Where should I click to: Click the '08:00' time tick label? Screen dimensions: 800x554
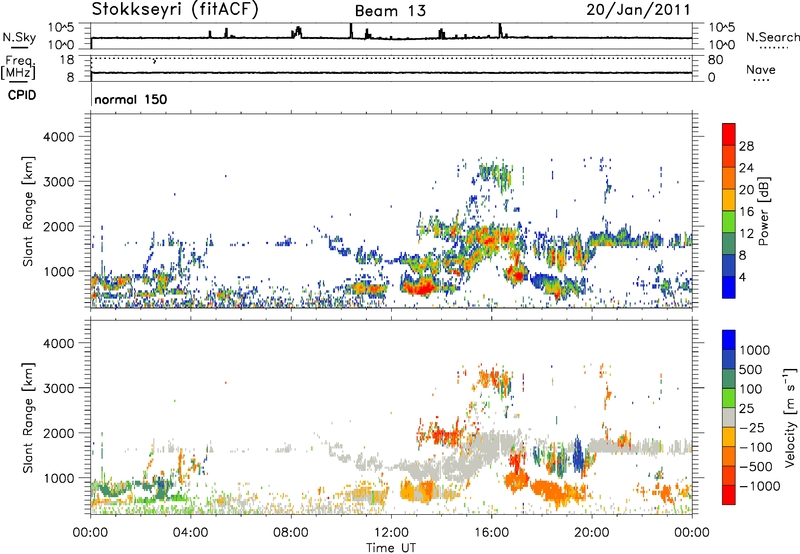(291, 533)
